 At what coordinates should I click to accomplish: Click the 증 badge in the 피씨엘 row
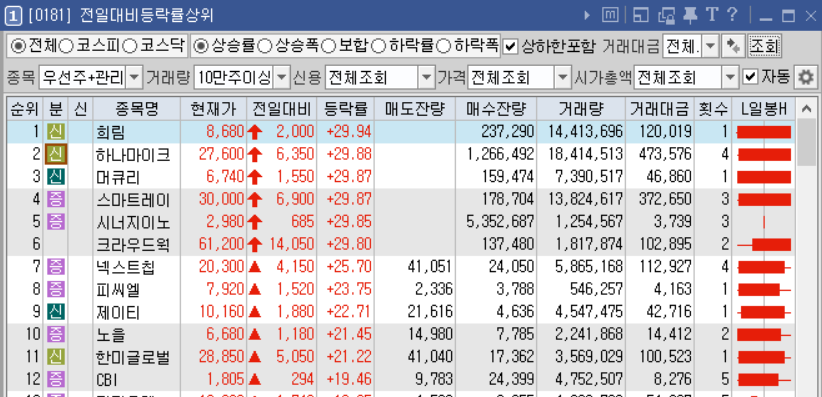click(56, 289)
